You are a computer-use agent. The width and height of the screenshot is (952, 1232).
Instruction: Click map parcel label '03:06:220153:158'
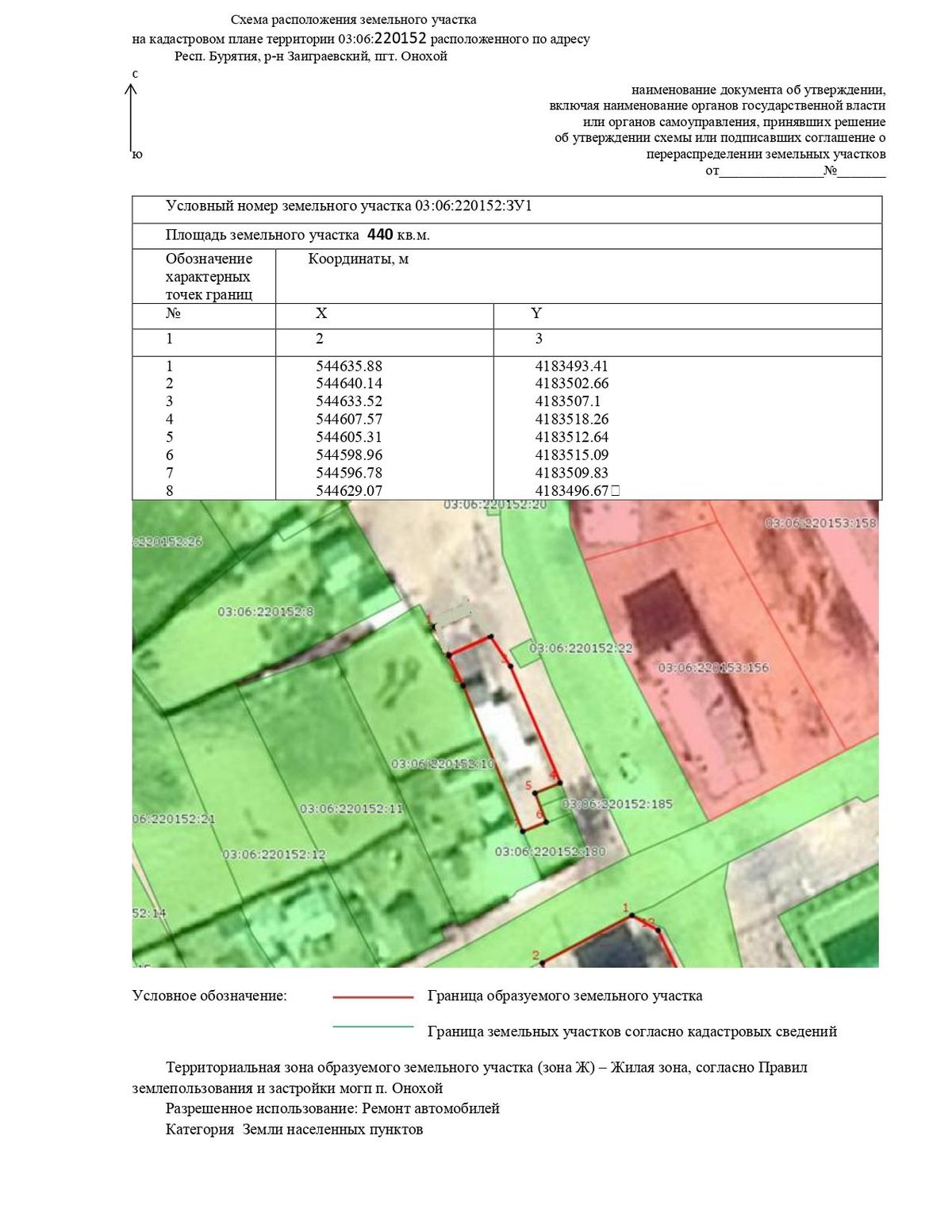(821, 523)
